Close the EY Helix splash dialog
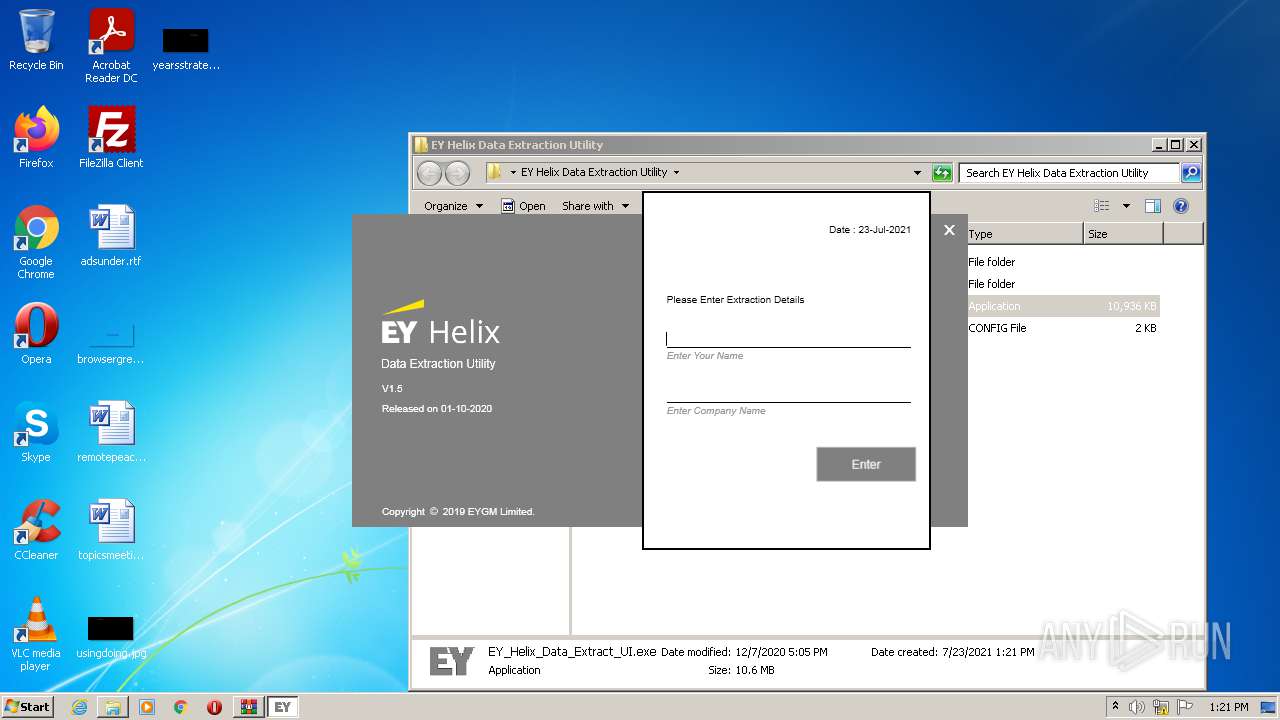This screenshot has width=1280, height=720. click(949, 230)
